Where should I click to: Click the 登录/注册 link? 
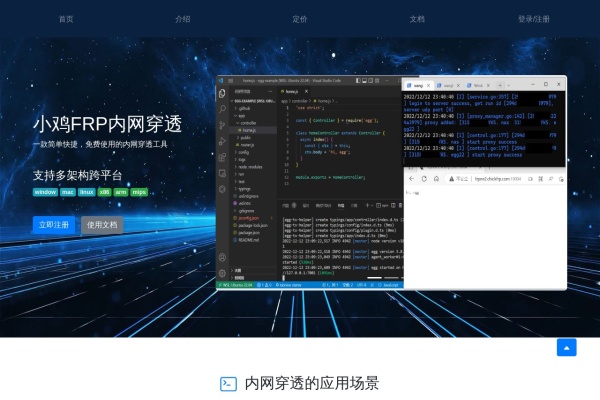(x=533, y=19)
